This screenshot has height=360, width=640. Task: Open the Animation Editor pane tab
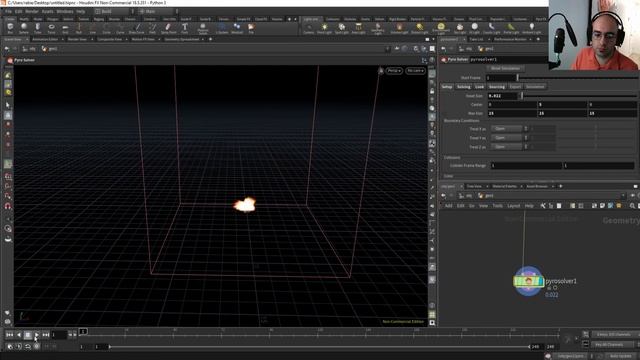(45, 39)
